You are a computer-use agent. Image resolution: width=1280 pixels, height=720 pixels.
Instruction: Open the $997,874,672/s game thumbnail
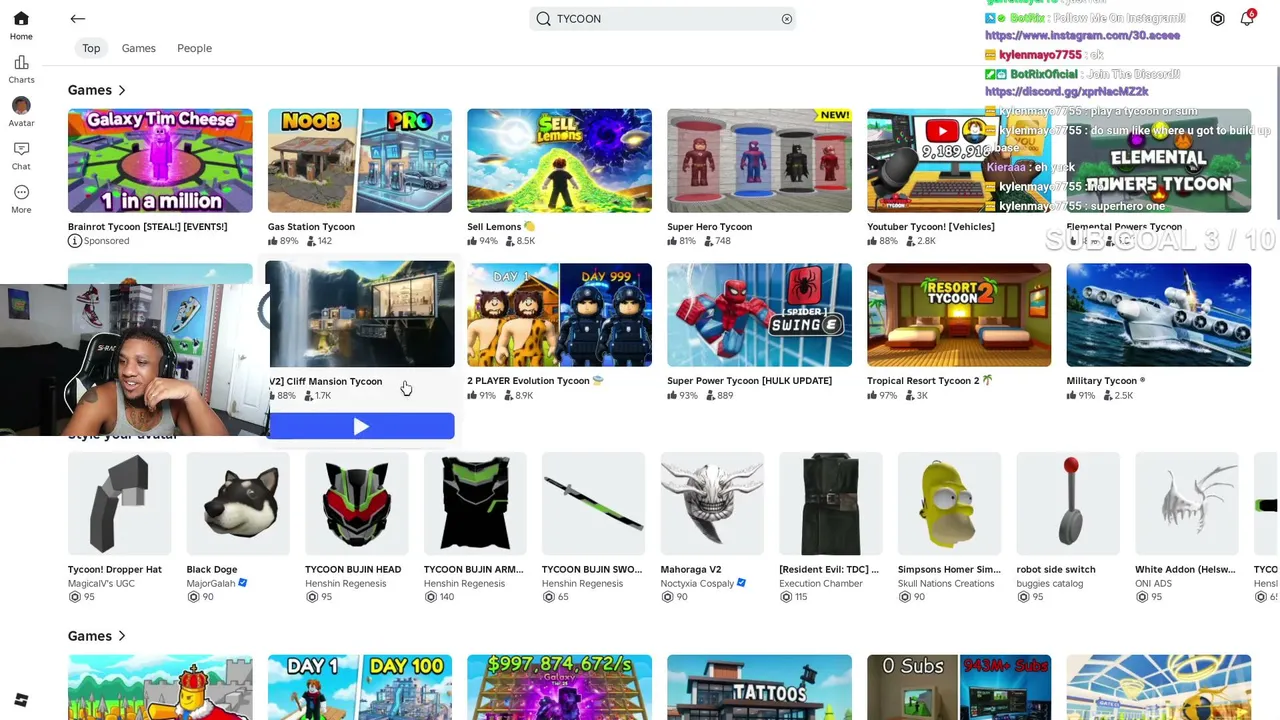(x=559, y=687)
